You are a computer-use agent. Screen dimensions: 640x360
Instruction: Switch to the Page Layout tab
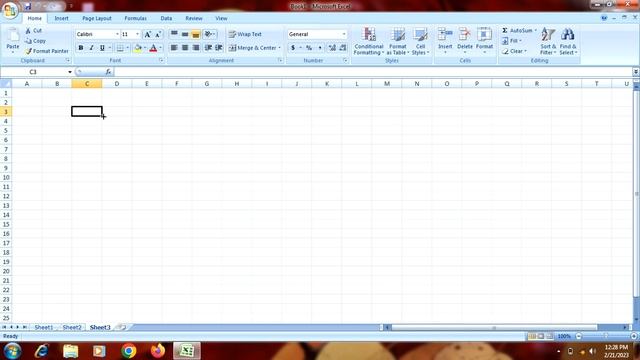click(x=97, y=18)
